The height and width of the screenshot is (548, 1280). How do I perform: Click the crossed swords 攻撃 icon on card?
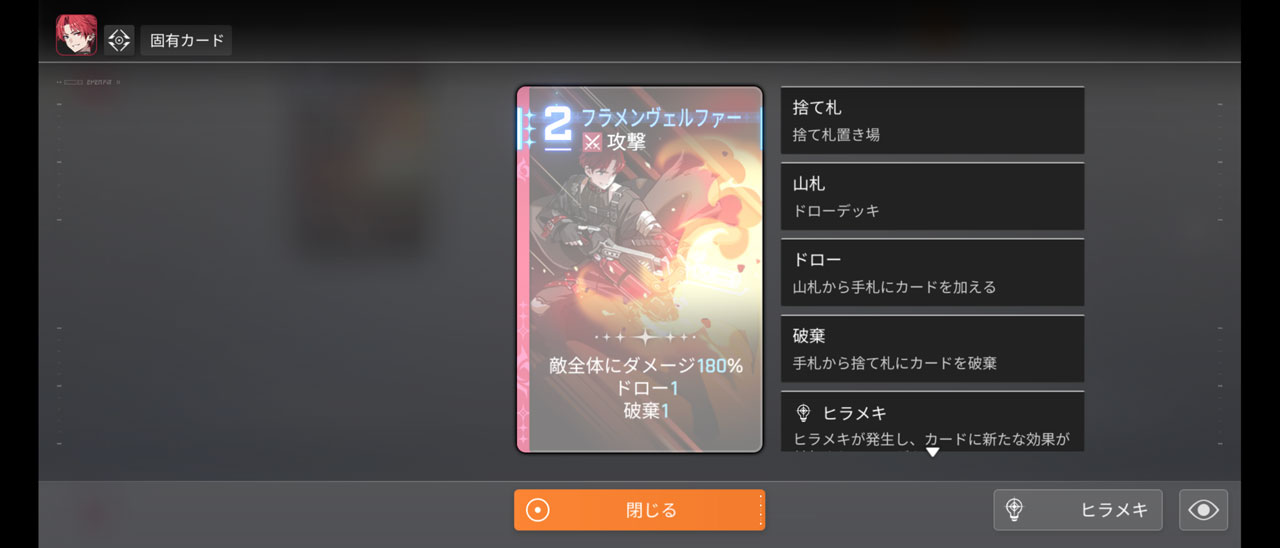click(x=592, y=143)
